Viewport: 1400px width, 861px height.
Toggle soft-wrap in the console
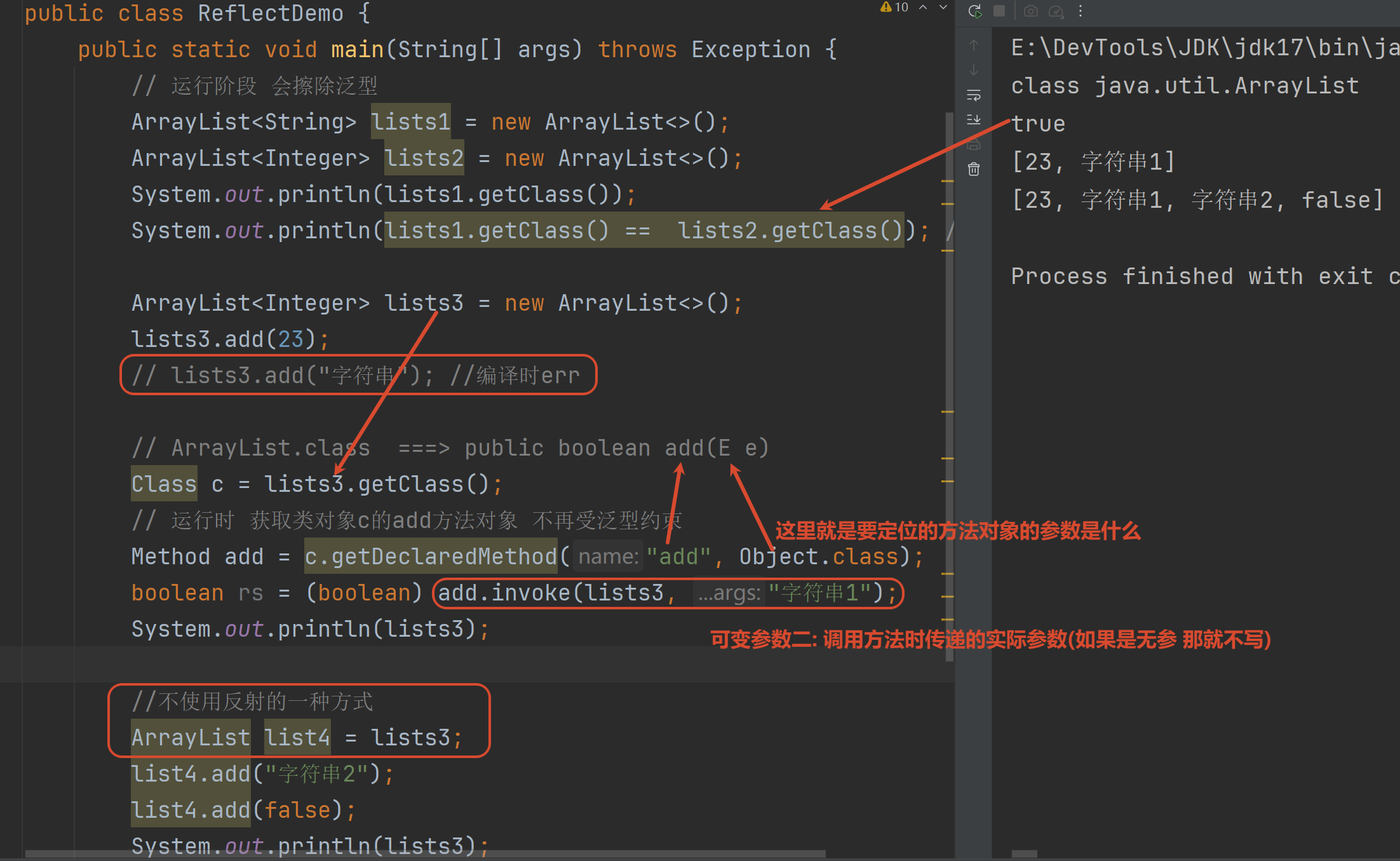pos(974,95)
